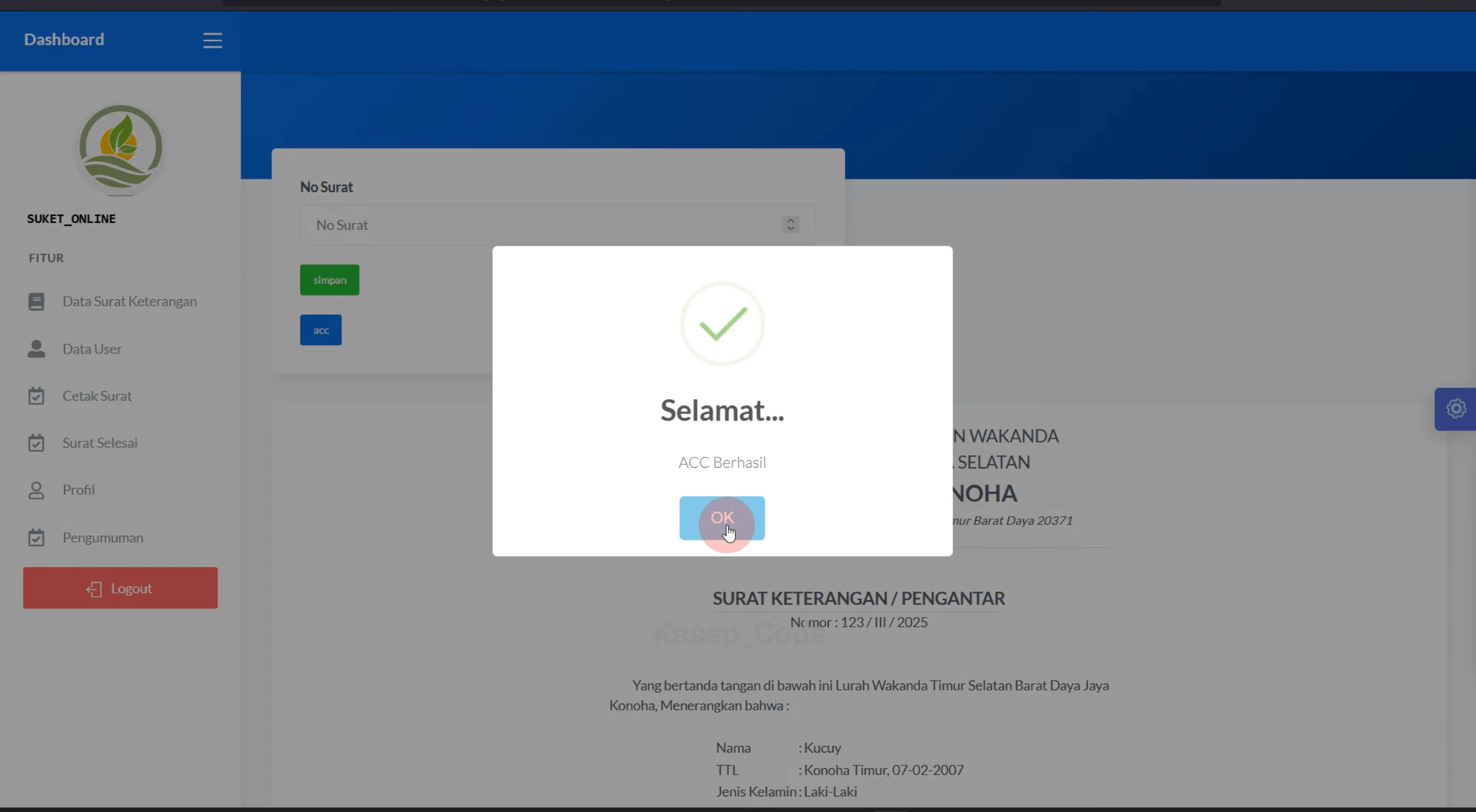
Task: Toggle the hamburger sidebar menu icon
Action: click(x=212, y=40)
